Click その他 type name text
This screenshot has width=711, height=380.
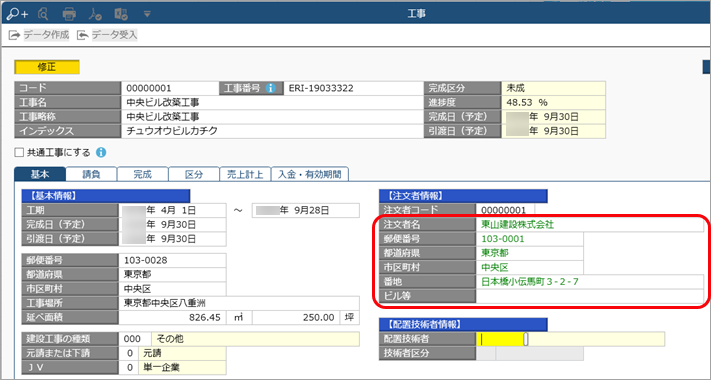click(x=170, y=339)
